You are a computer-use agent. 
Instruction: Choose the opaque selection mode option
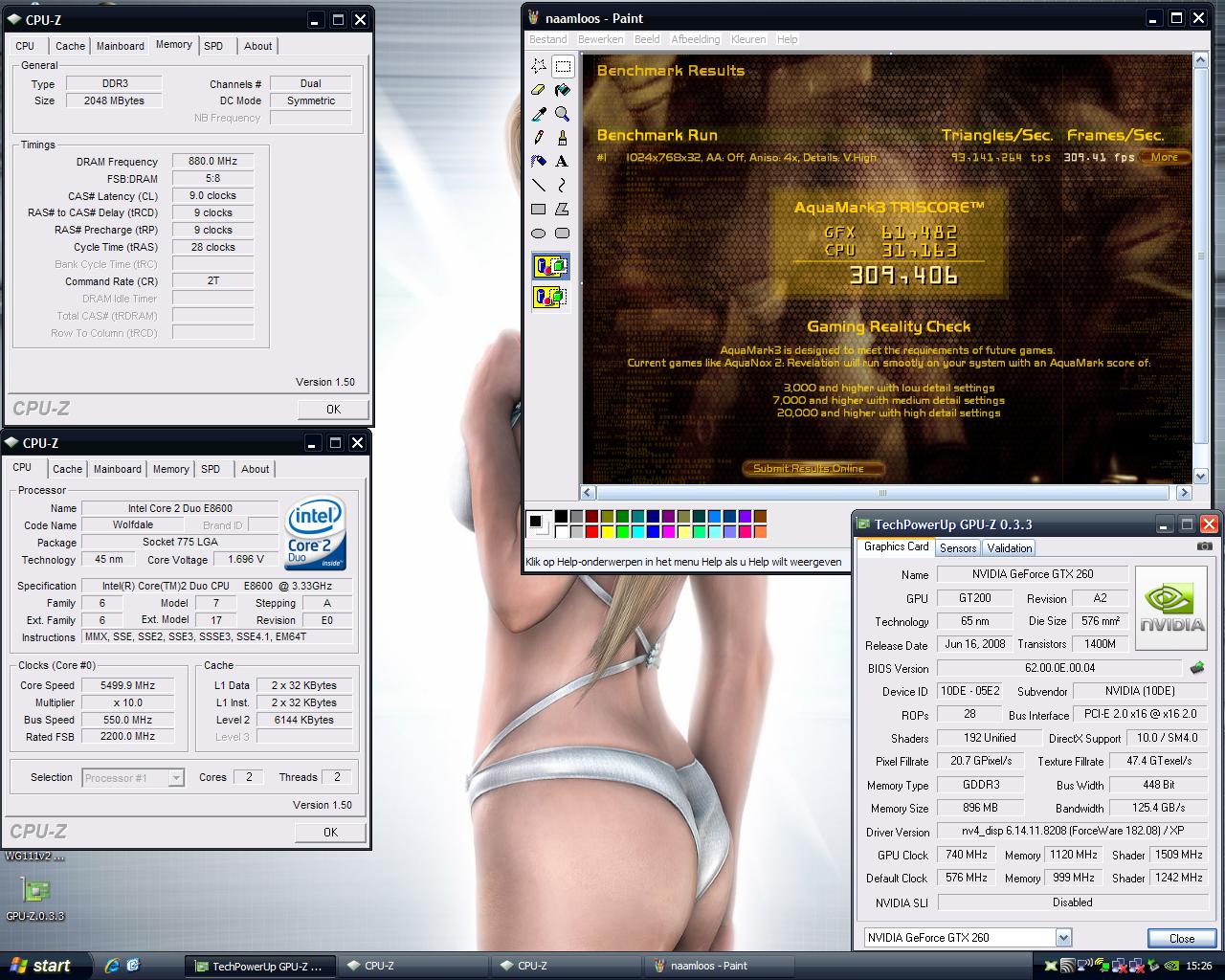(550, 267)
